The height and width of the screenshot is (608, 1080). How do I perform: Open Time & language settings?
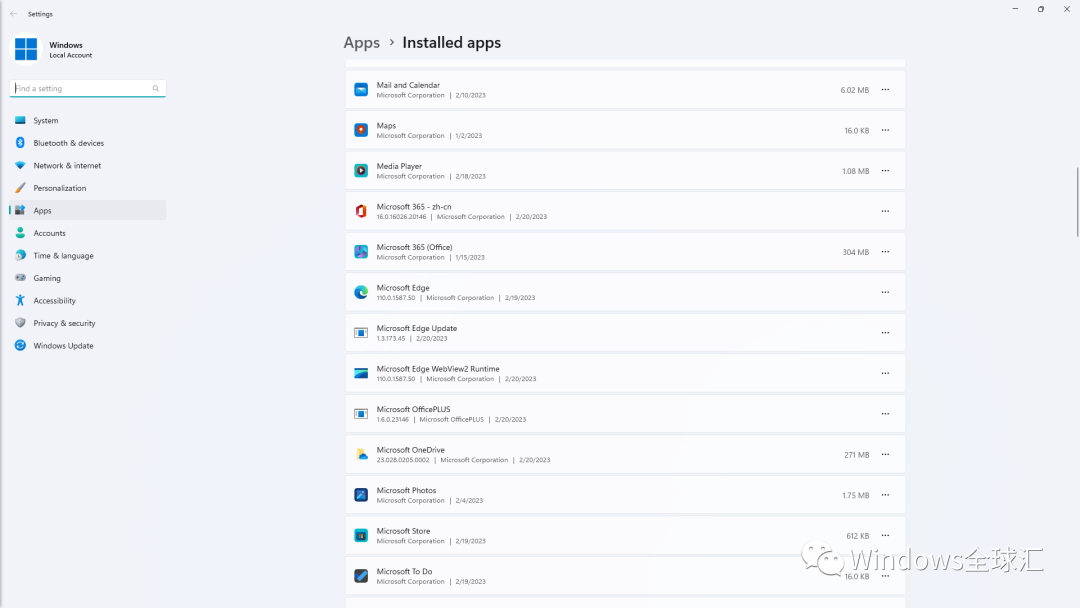pyautogui.click(x=87, y=255)
